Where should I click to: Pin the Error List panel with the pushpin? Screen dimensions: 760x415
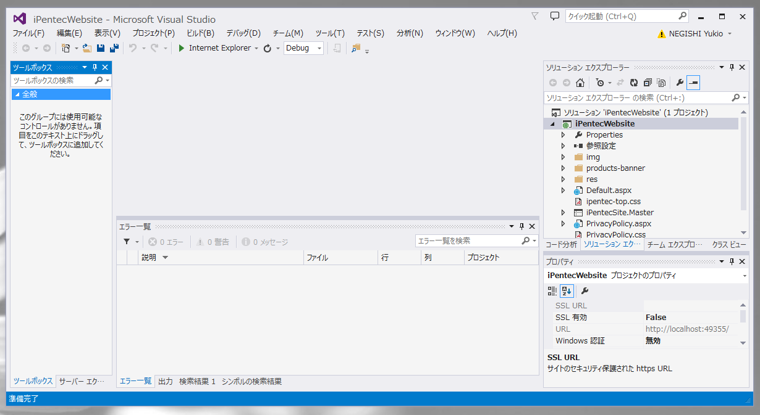(x=522, y=226)
